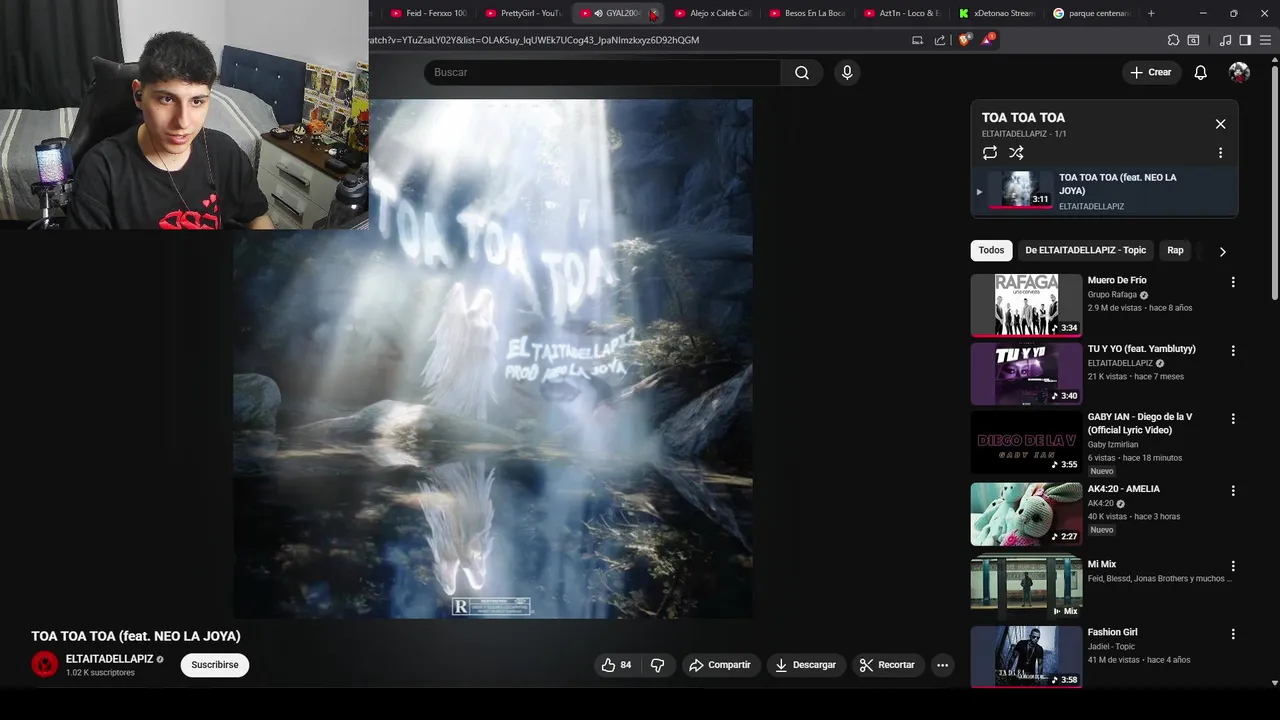Switch to Azt1n - Loco tab
This screenshot has height=720, width=1280.
click(x=901, y=13)
